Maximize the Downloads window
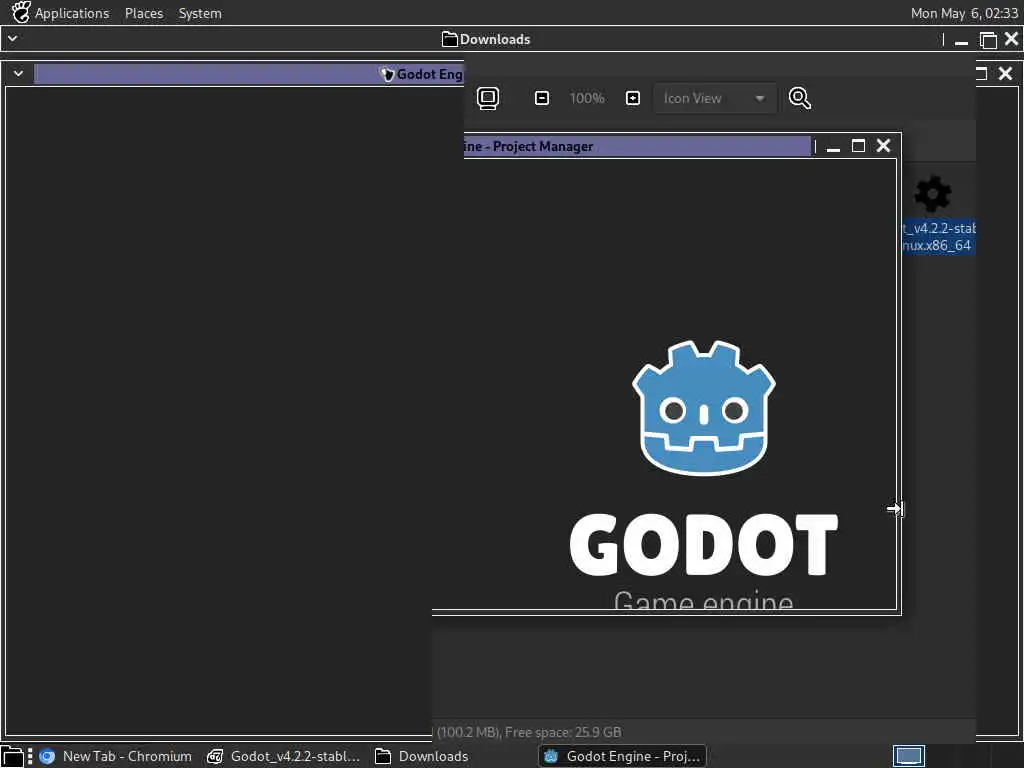The height and width of the screenshot is (768, 1024). pyautogui.click(x=988, y=40)
